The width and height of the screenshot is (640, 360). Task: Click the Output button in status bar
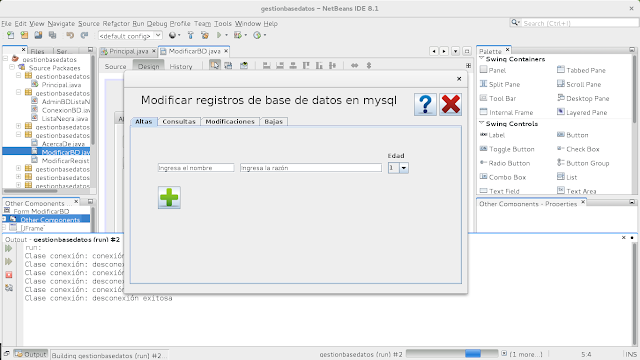pyautogui.click(x=31, y=354)
